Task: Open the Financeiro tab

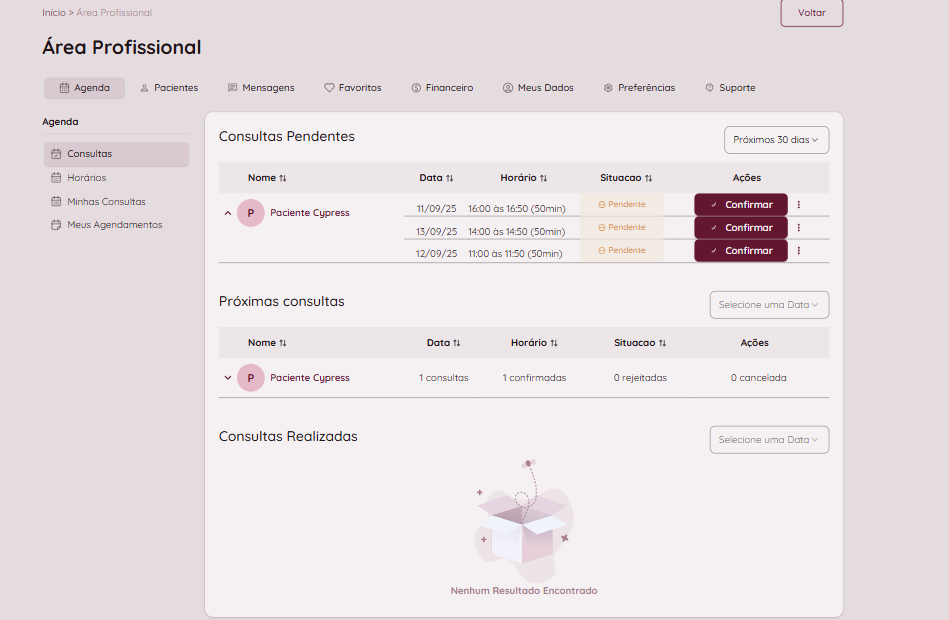Action: pyautogui.click(x=442, y=88)
